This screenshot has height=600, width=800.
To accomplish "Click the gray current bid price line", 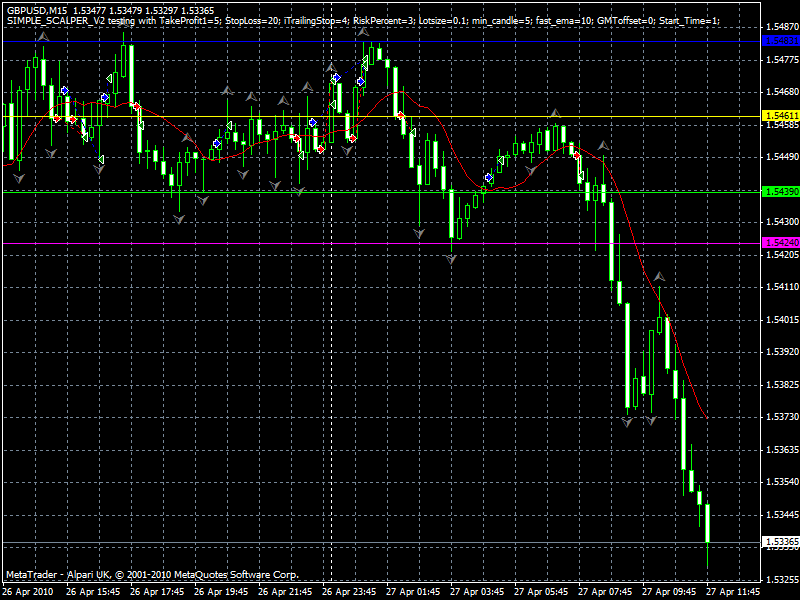I will coord(382,543).
